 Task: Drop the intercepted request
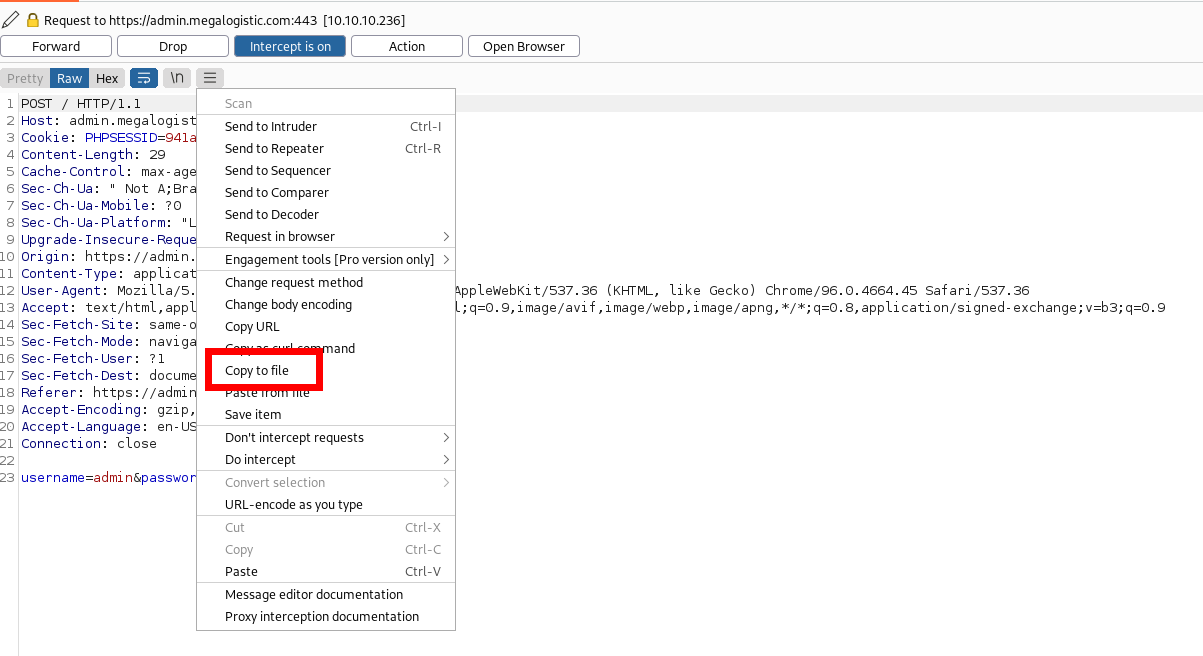coord(173,46)
